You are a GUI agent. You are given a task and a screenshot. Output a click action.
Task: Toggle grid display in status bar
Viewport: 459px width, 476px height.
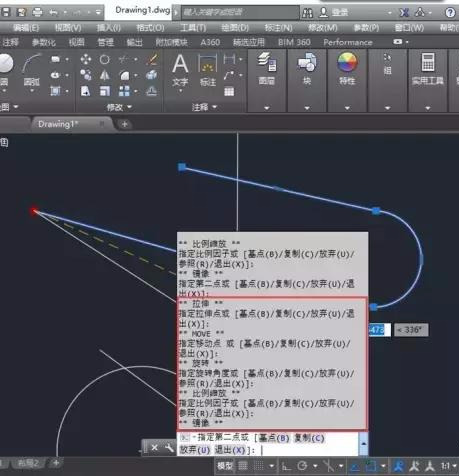(x=243, y=466)
